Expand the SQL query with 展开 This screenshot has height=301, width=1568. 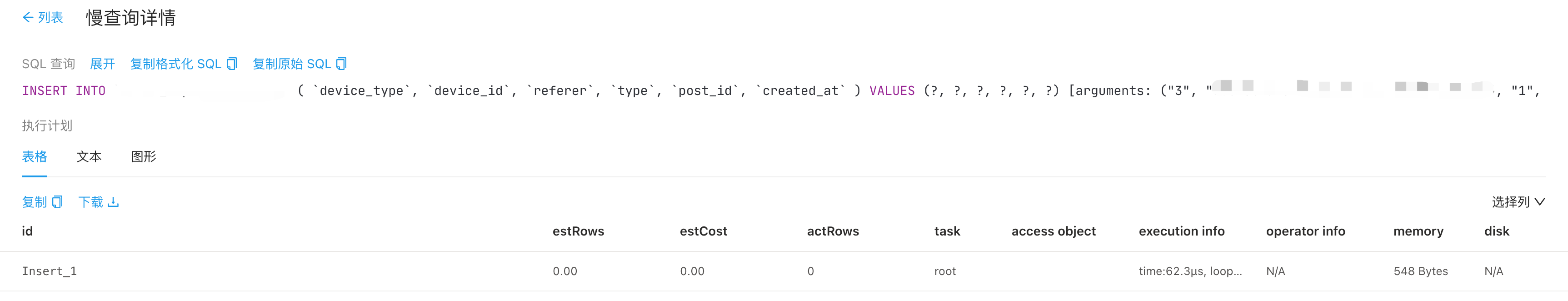(x=102, y=64)
